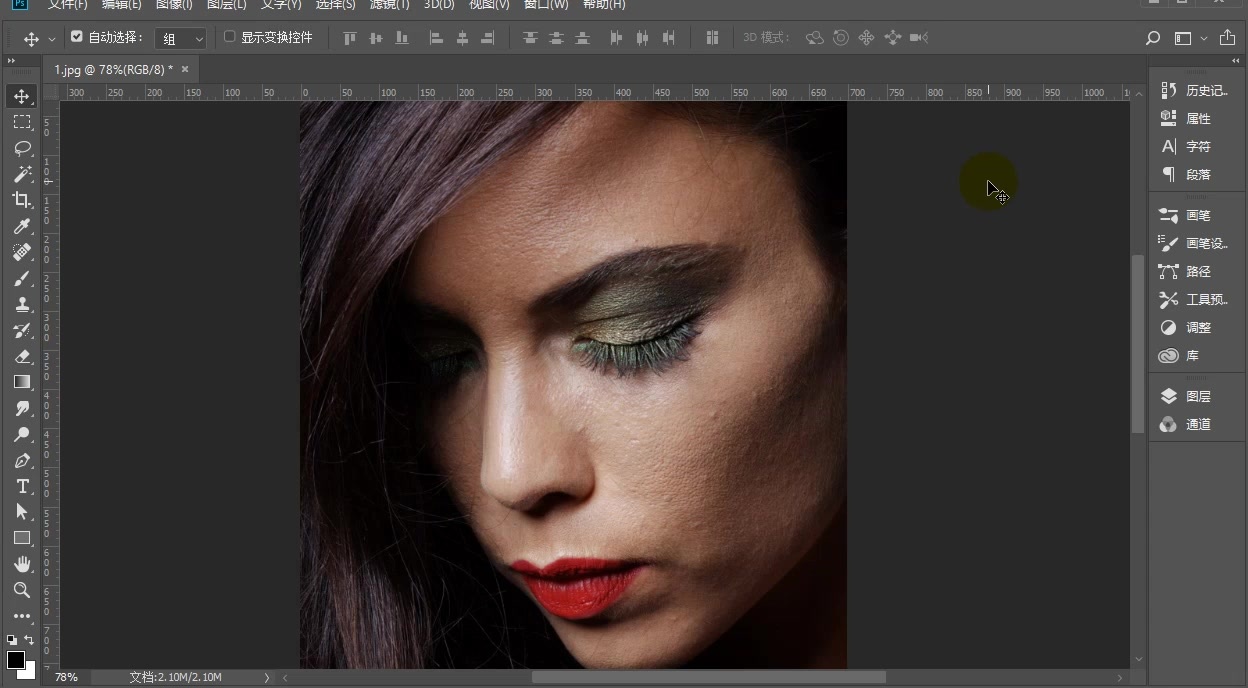Open the search icon in options bar
This screenshot has width=1248, height=688.
point(1153,38)
